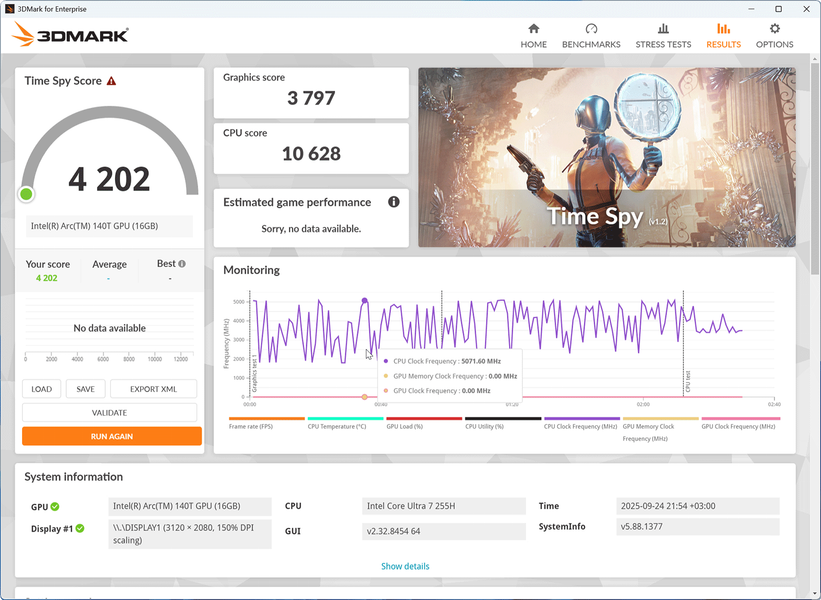Maximize the 3DMark window
821x600 pixels.
pyautogui.click(x=779, y=9)
